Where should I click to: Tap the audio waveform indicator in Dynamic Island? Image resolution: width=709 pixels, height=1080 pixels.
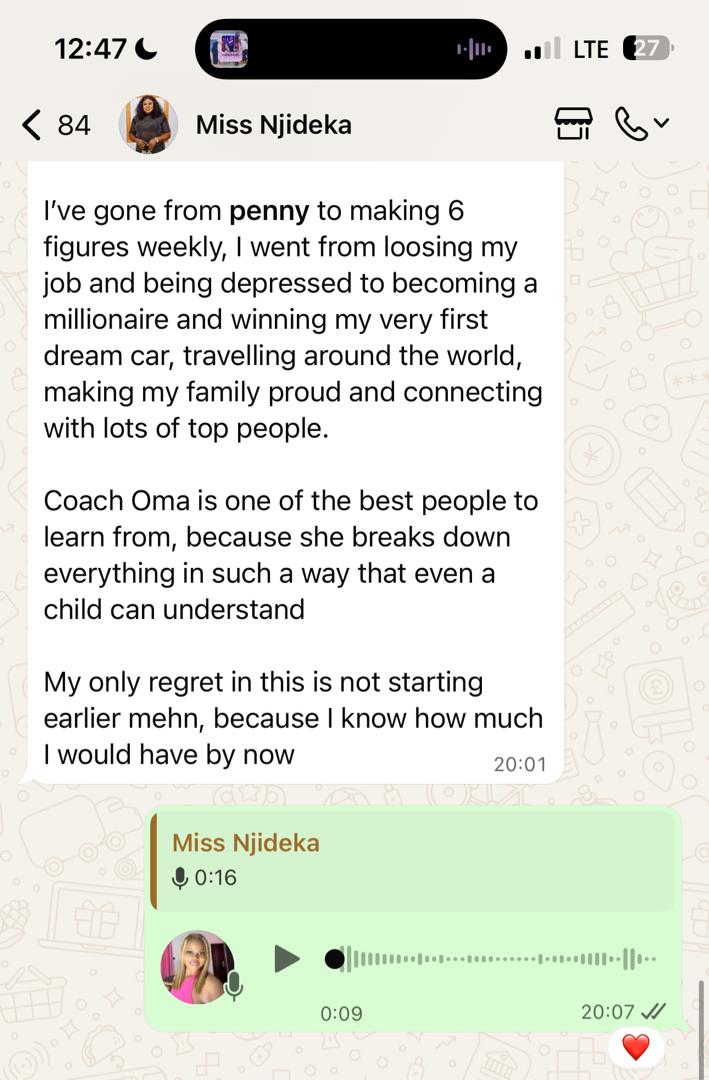[473, 49]
